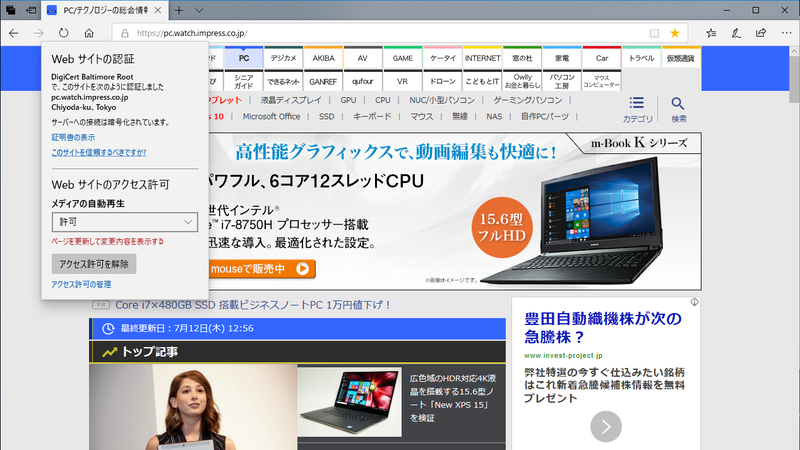Open the シニアガイド tab
This screenshot has width=800, height=450.
244,81
